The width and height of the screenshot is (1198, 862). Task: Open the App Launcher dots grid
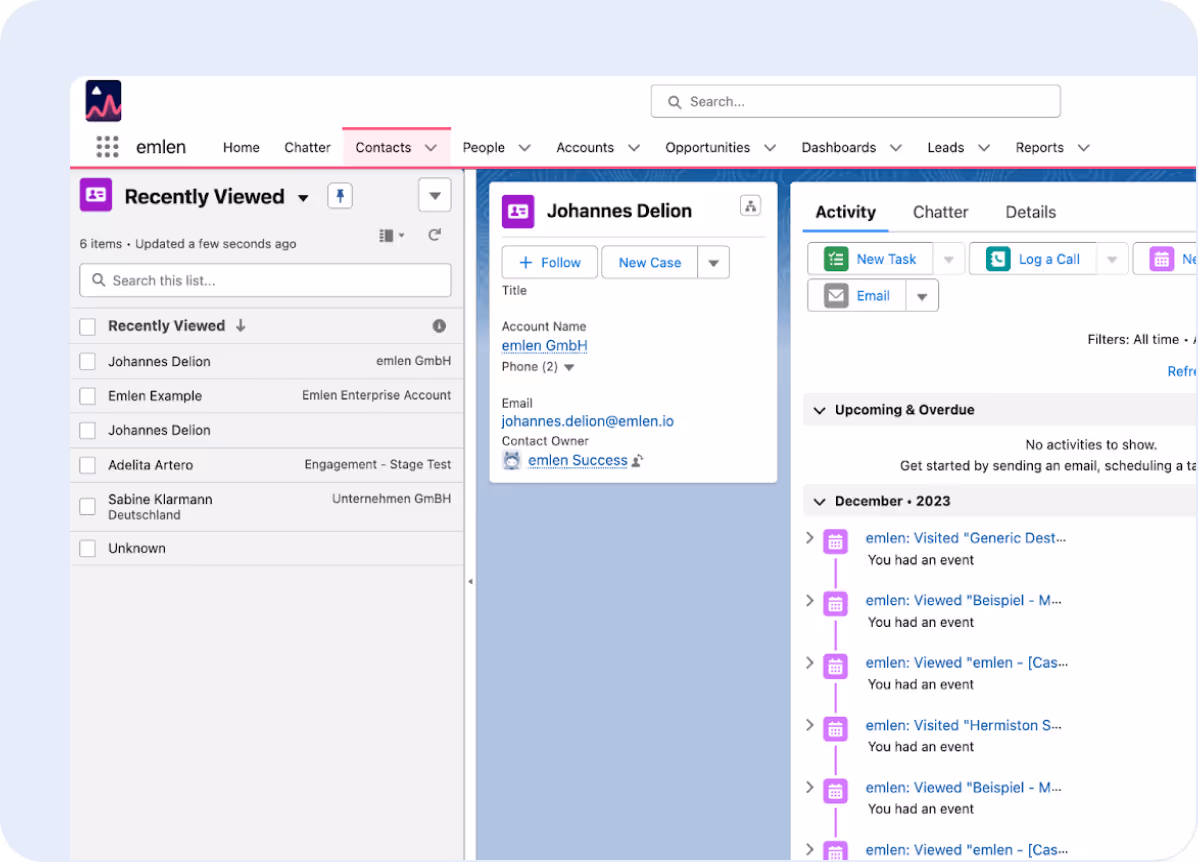107,147
